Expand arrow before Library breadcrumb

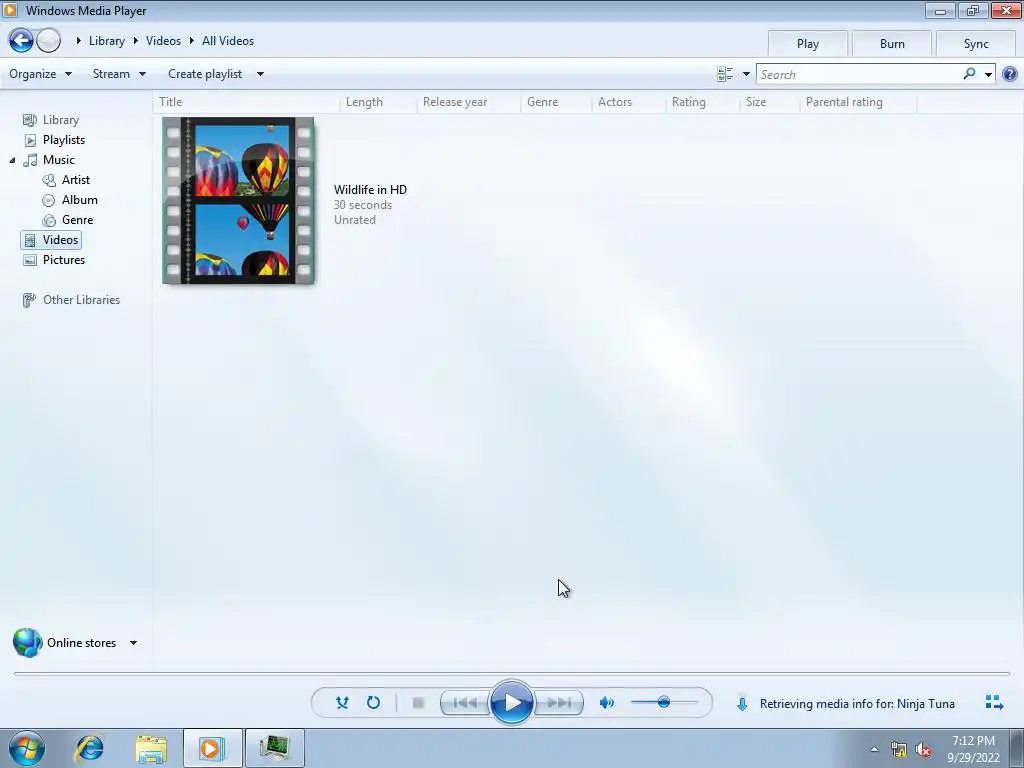78,40
